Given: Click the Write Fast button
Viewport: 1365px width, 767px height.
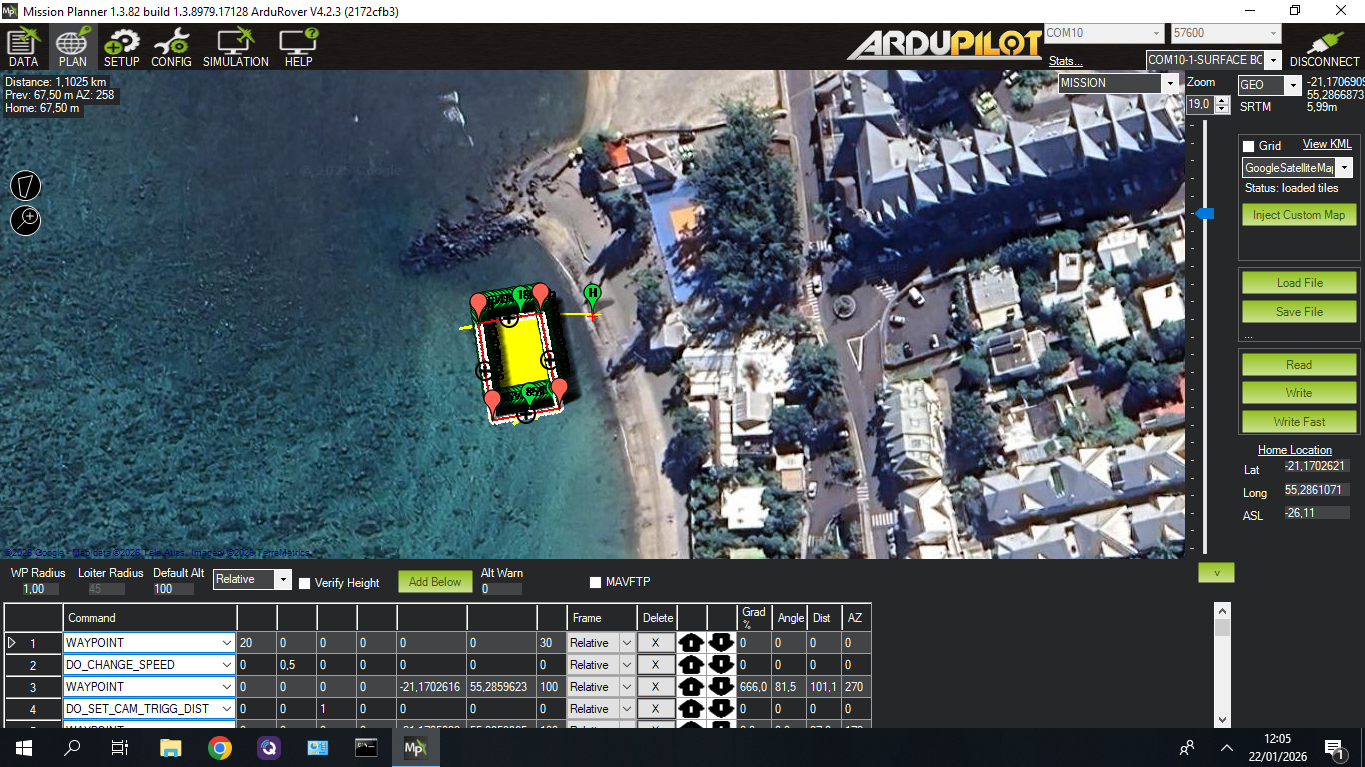Looking at the screenshot, I should 1298,422.
